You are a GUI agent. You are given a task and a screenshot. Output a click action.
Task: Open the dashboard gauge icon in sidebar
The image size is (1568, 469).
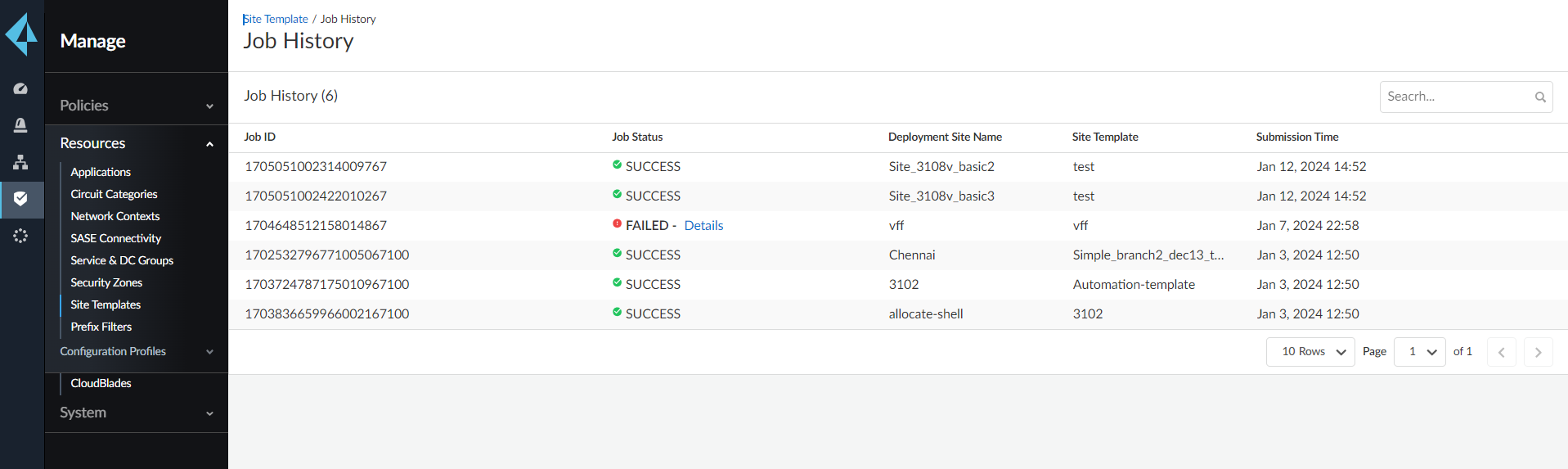(x=20, y=88)
